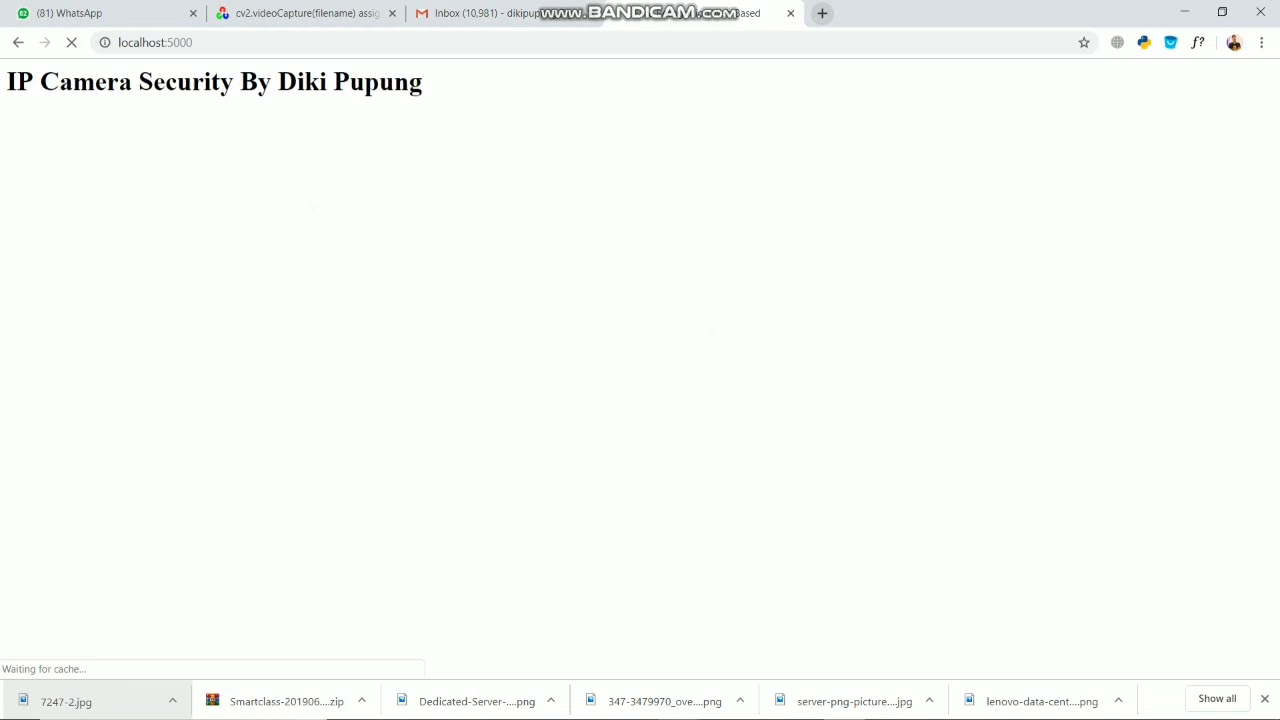Image resolution: width=1280 pixels, height=720 pixels.
Task: Expand options for Dedicated-Server download
Action: [551, 701]
